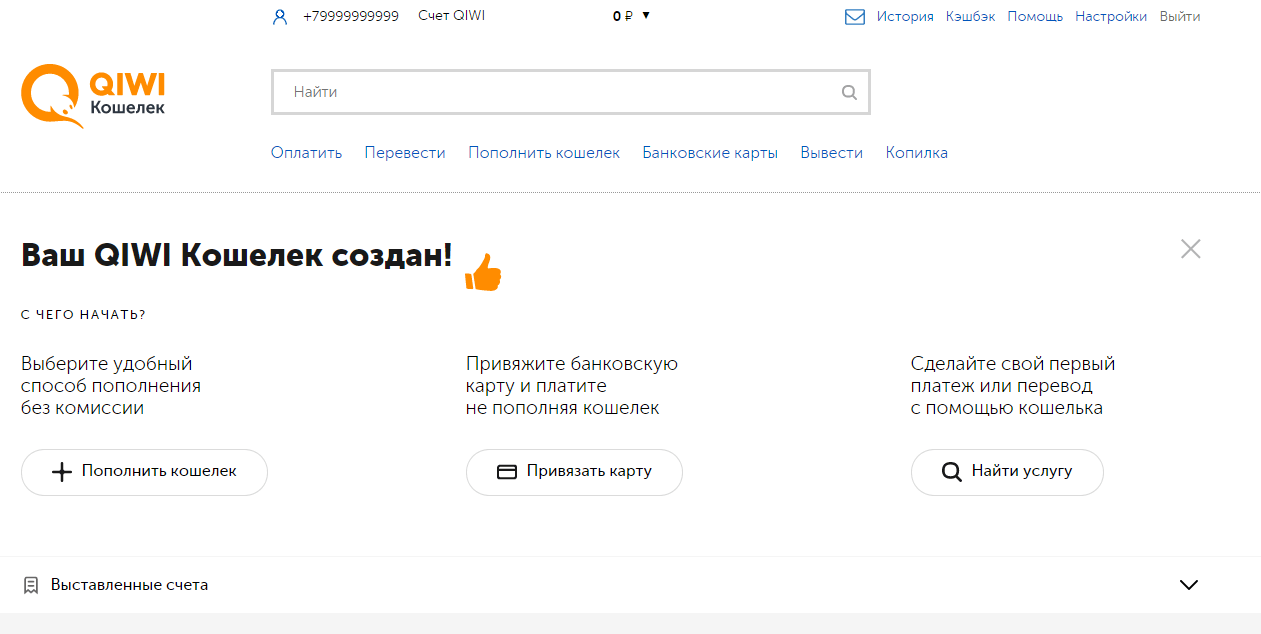
Task: Click the receipt icon near Выставленные счета
Action: pos(31,585)
